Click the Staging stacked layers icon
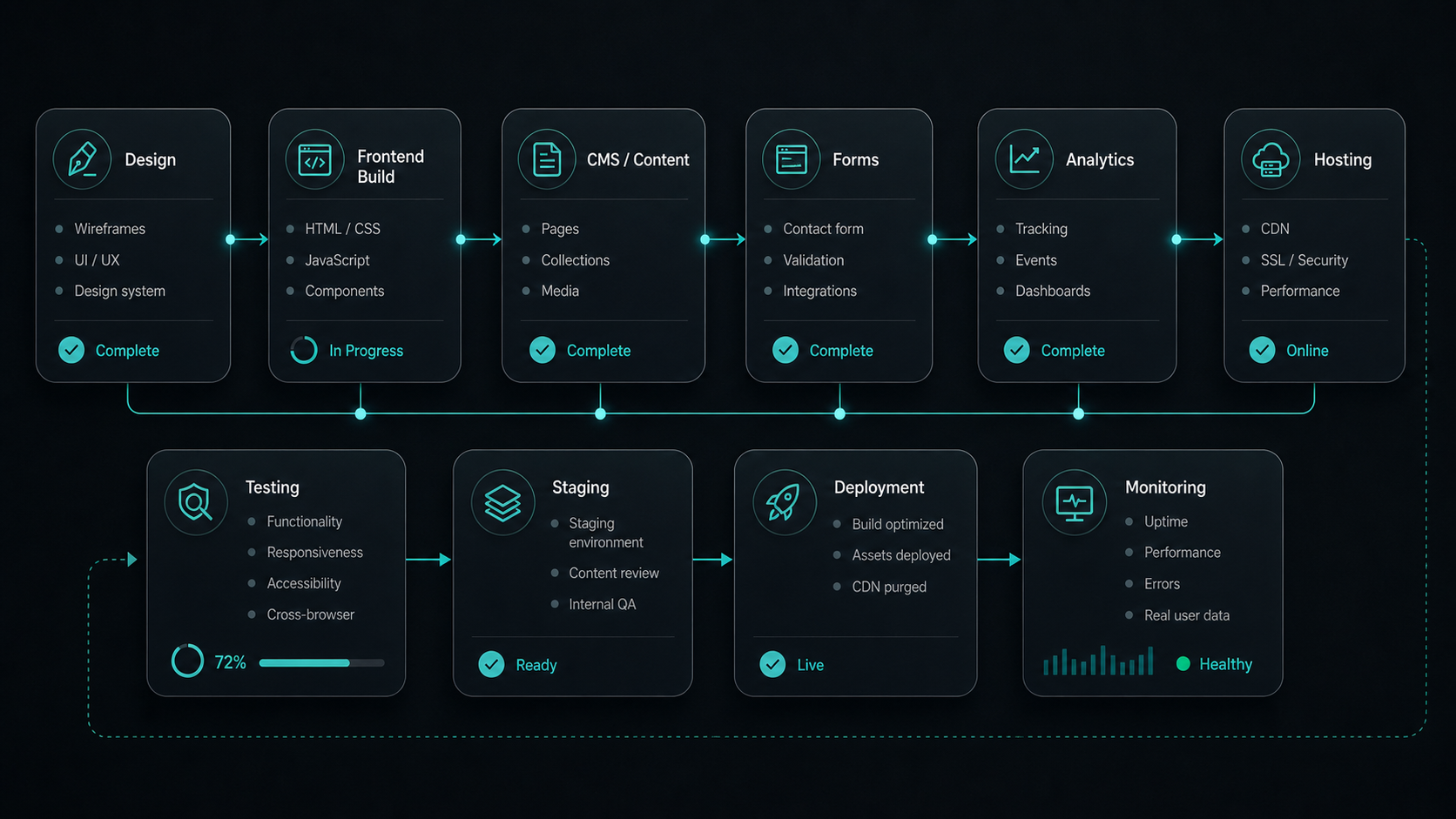Image resolution: width=1456 pixels, height=819 pixels. point(502,502)
